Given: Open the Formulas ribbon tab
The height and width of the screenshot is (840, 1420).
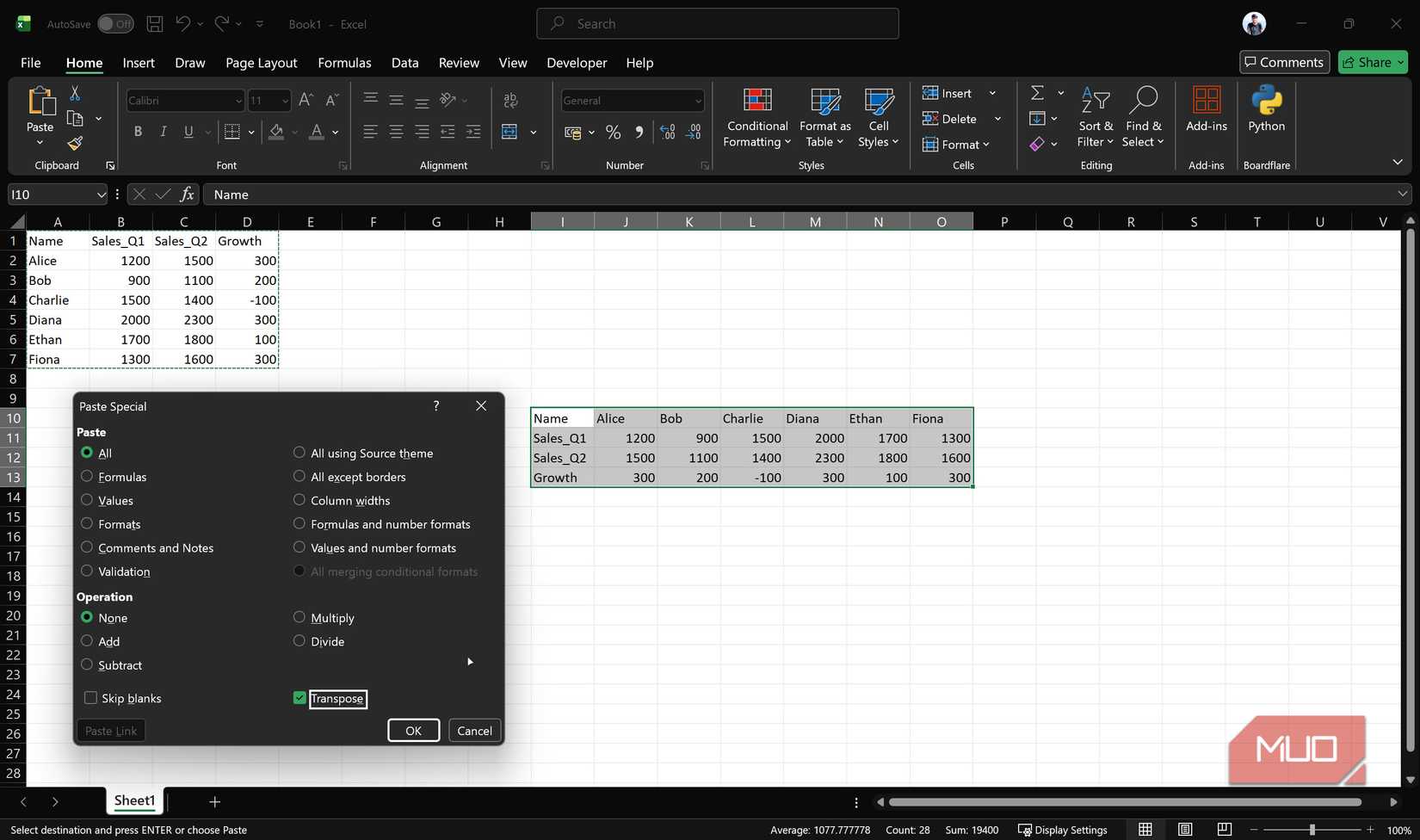Looking at the screenshot, I should pos(344,63).
